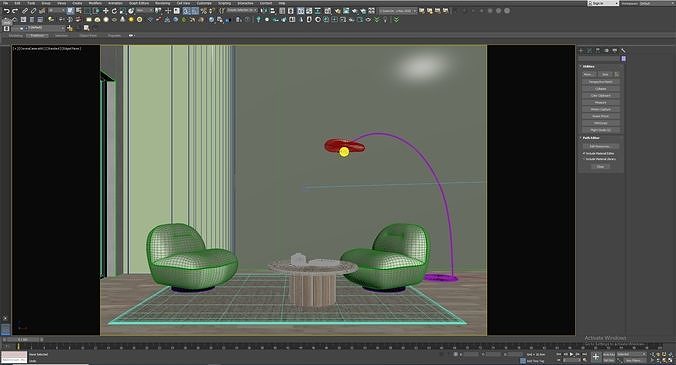Screen dimensions: 676x365
Task: Click the Redo arrow icon
Action: coord(15,11)
